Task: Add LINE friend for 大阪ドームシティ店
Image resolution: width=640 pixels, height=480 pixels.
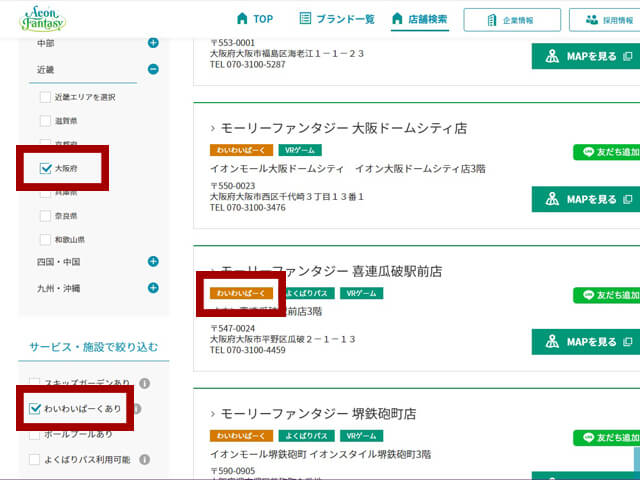Action: (607, 152)
